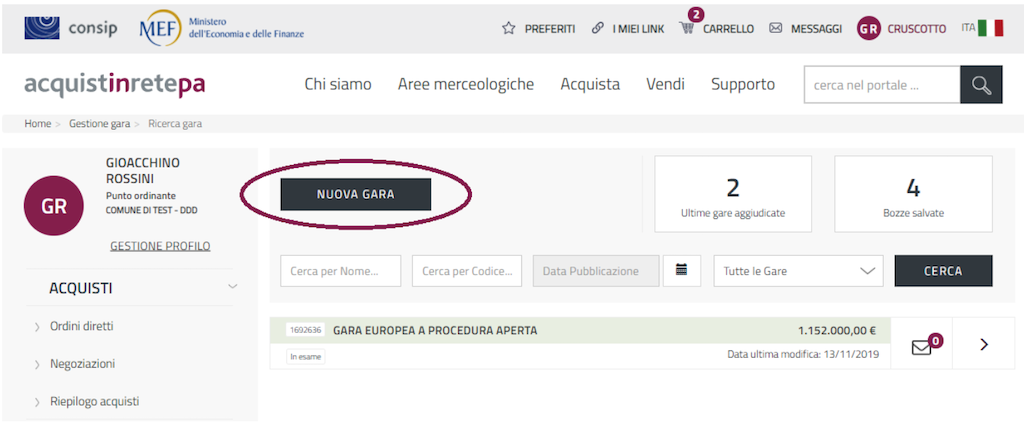Open gara details with right arrow

pos(983,344)
